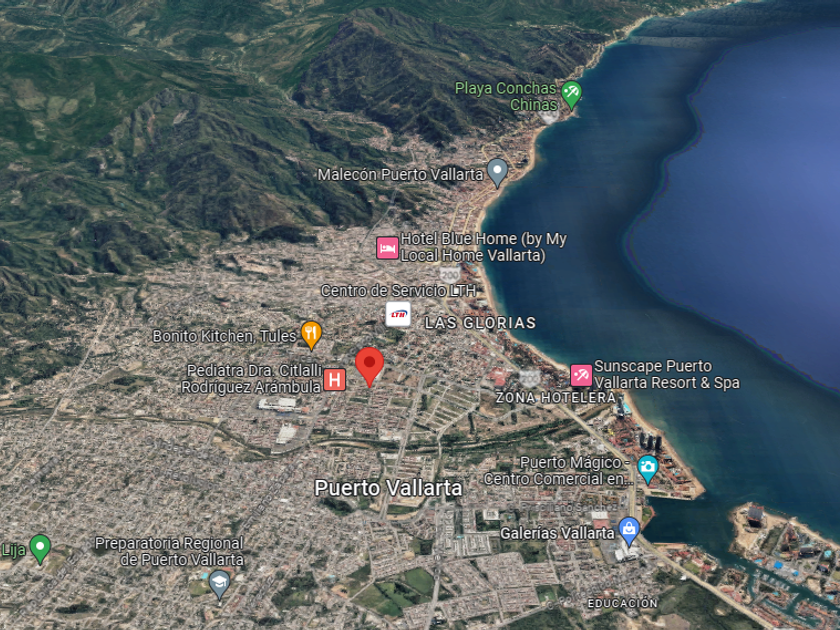Click the EDUCACIÓN neighborhood label
This screenshot has width=840, height=630.
pos(622,603)
